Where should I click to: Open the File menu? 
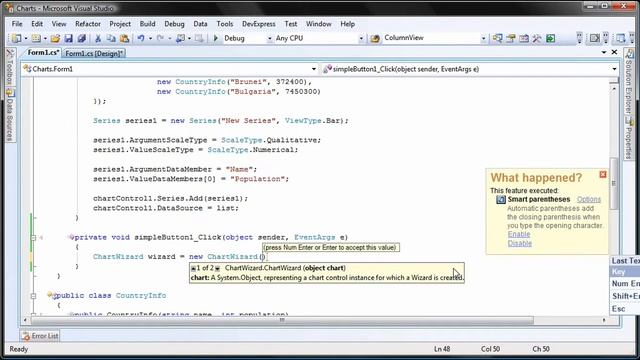17,24
